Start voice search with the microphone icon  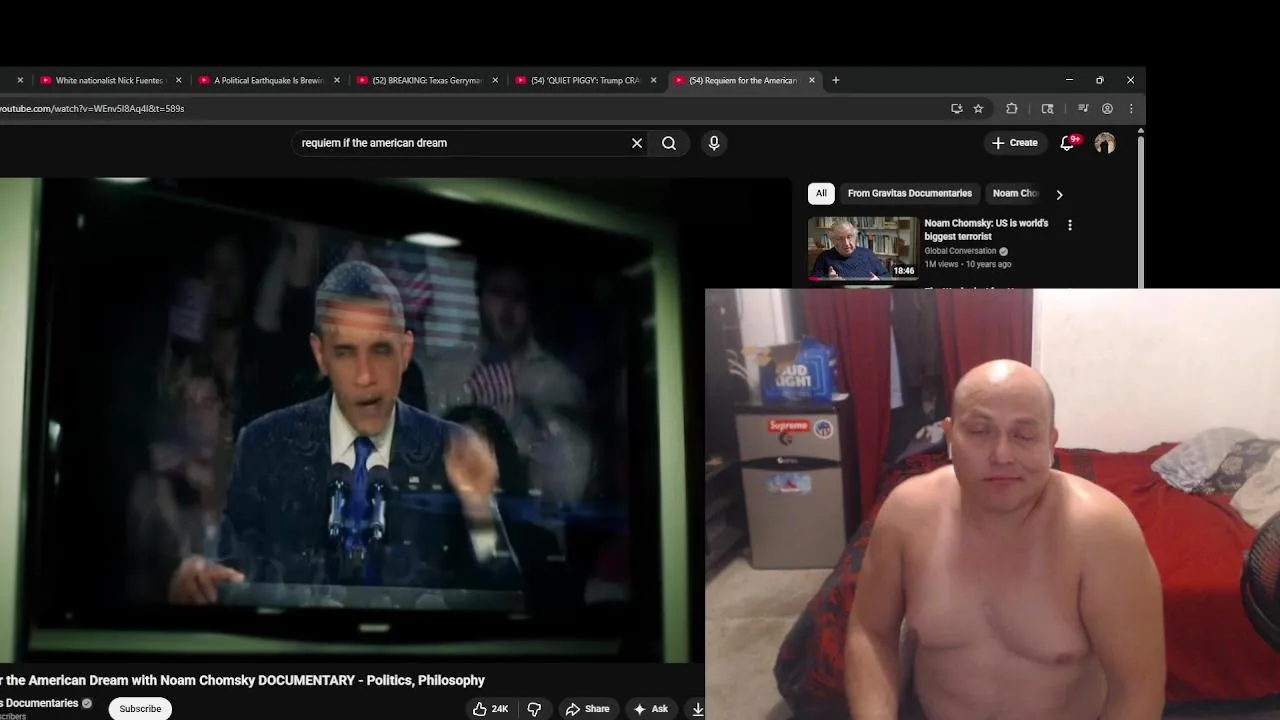pyautogui.click(x=714, y=143)
